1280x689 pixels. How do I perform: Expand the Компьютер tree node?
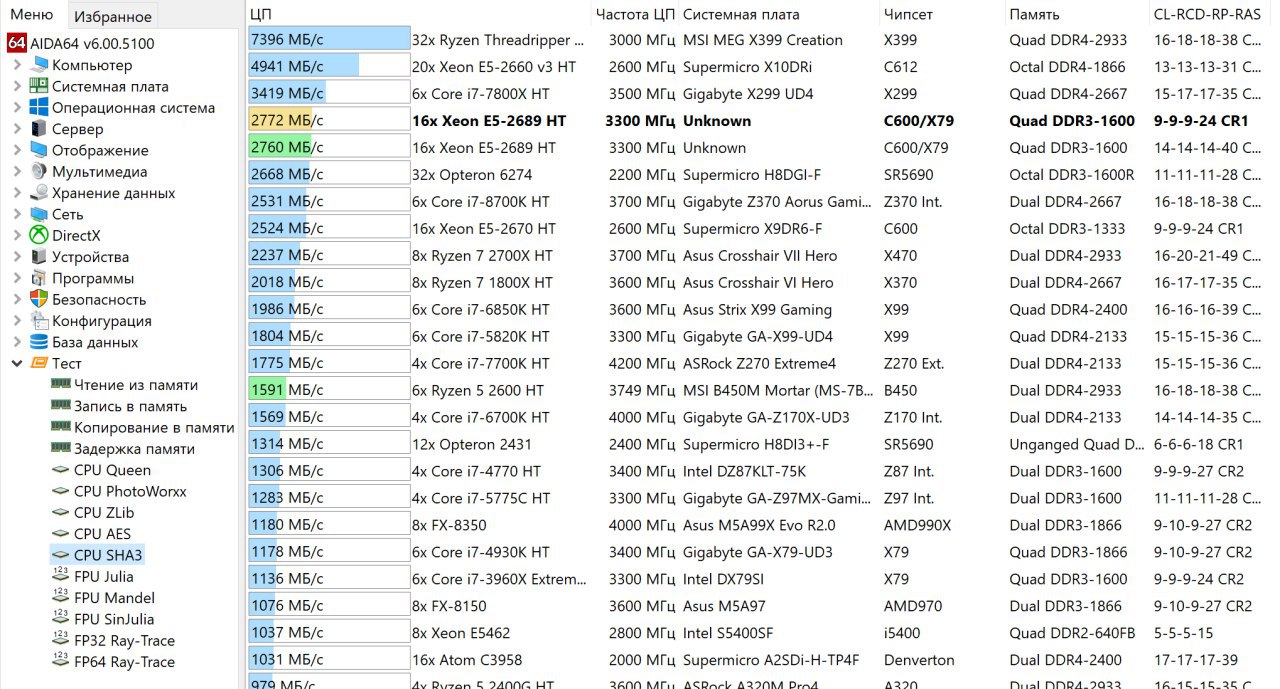17,65
